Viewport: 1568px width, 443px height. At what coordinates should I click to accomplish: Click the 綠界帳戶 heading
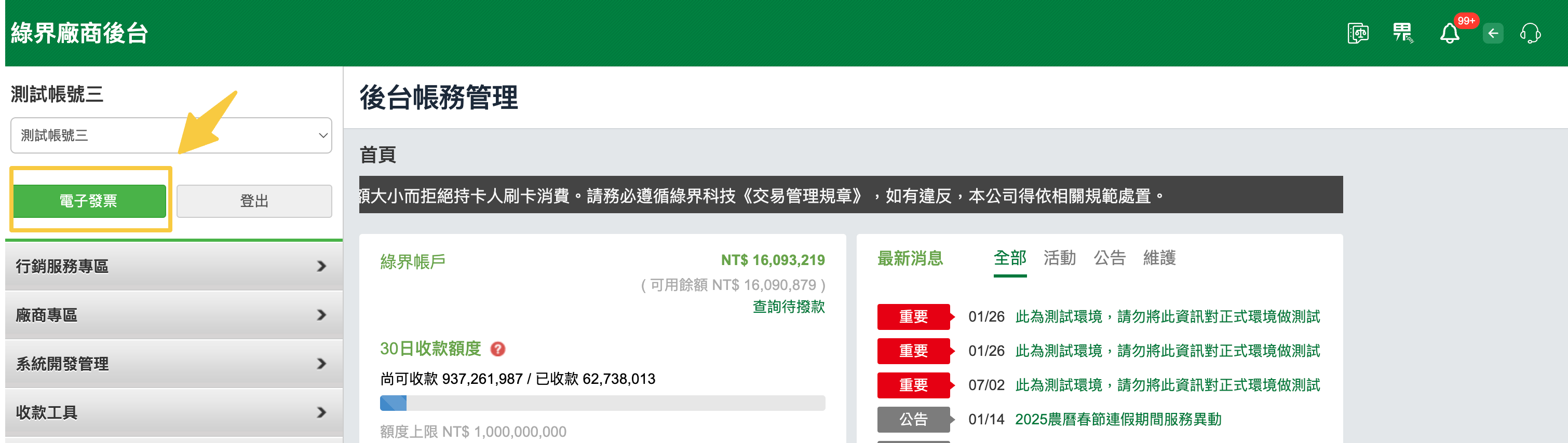click(413, 261)
